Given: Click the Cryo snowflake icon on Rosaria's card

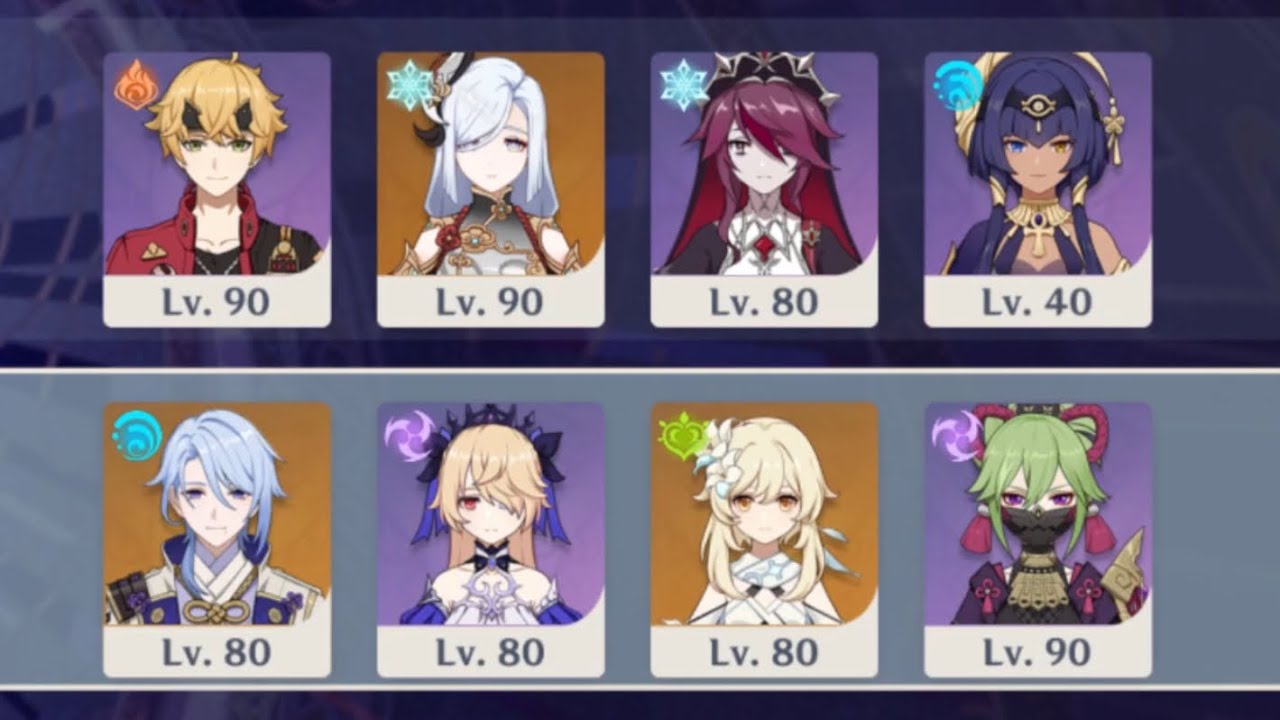Looking at the screenshot, I should pyautogui.click(x=684, y=86).
